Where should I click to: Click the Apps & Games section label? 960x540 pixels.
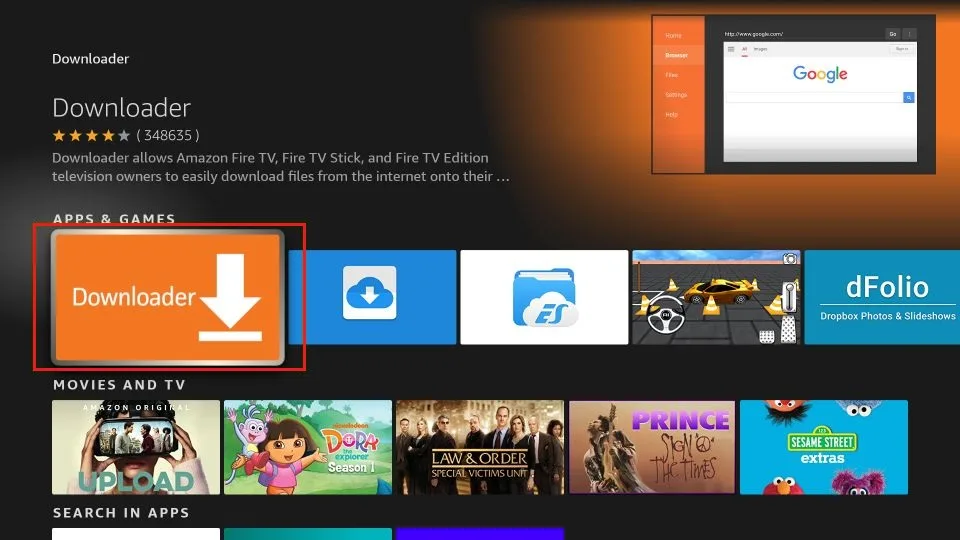[x=114, y=219]
